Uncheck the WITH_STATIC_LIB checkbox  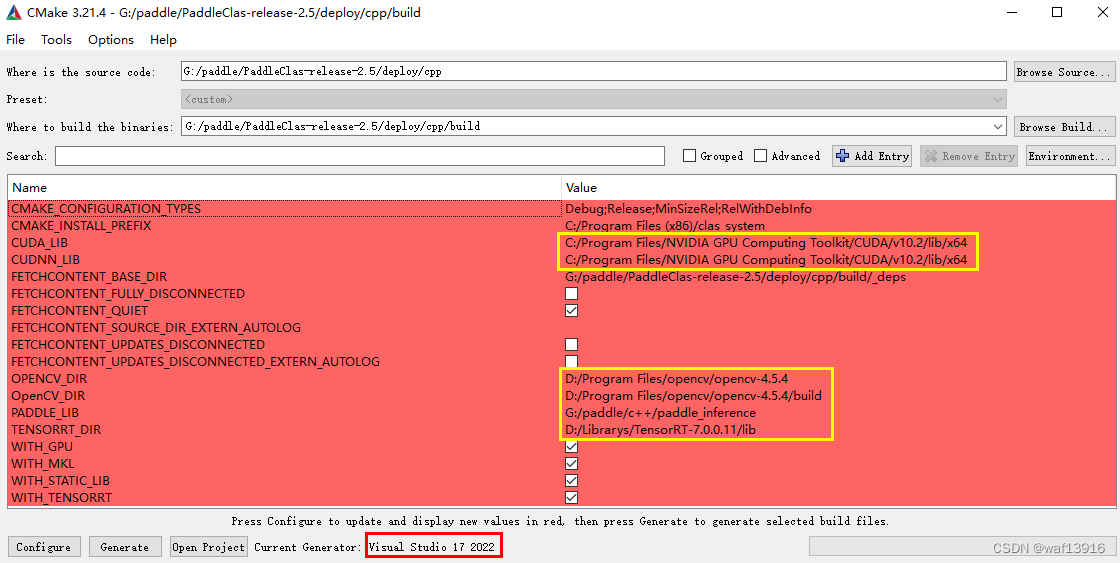click(x=571, y=481)
